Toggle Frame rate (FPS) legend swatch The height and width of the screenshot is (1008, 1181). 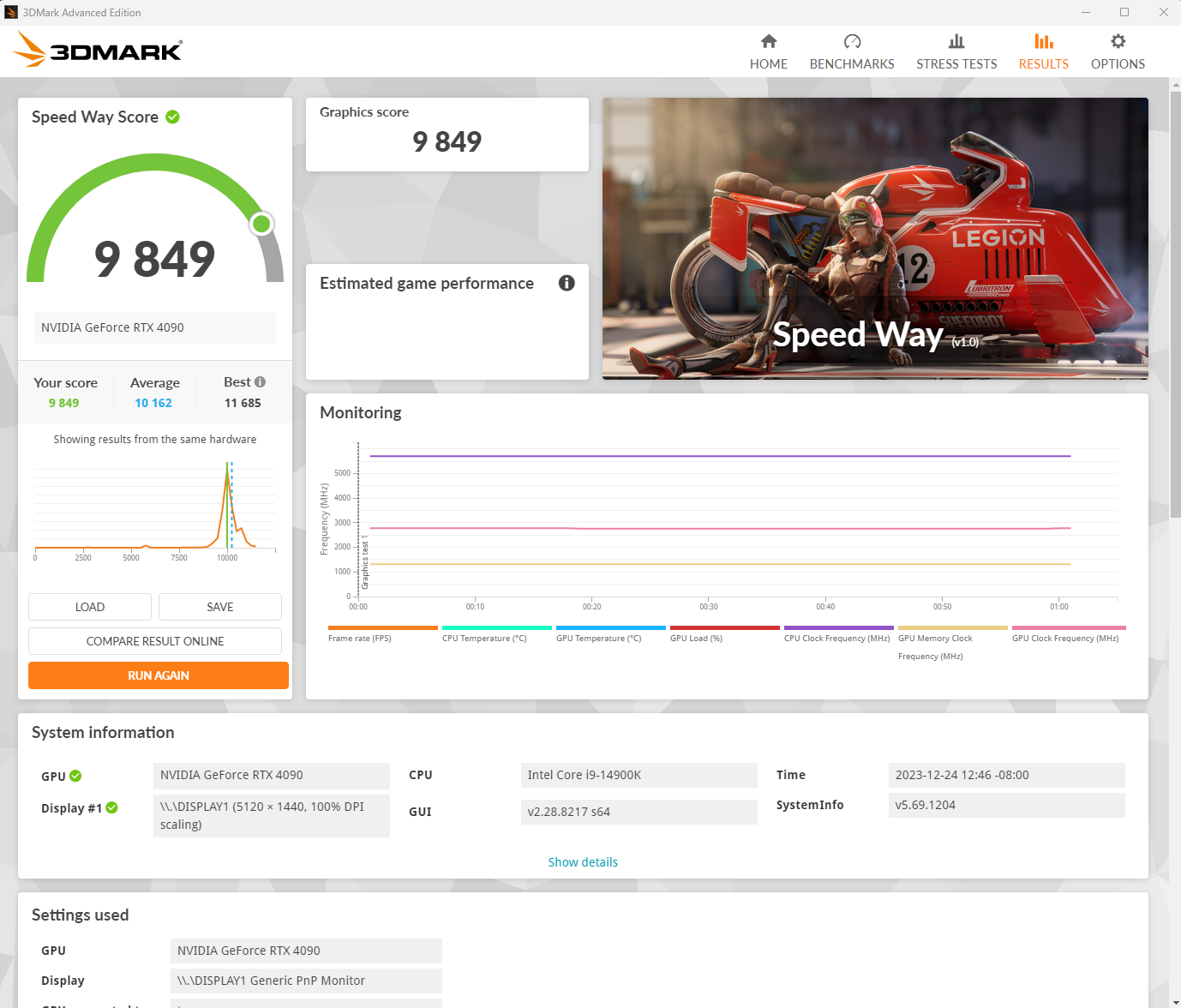[x=383, y=627]
